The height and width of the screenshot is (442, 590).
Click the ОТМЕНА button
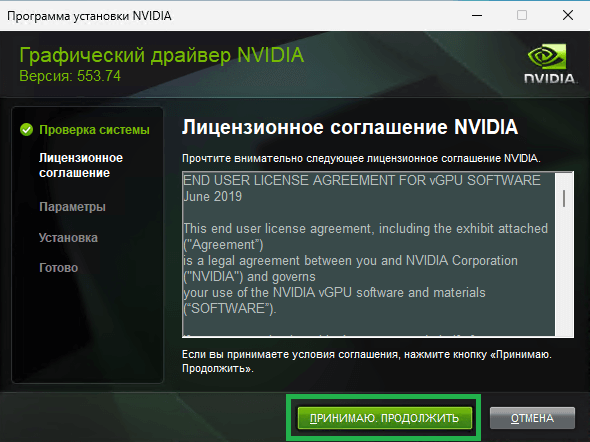tap(532, 418)
